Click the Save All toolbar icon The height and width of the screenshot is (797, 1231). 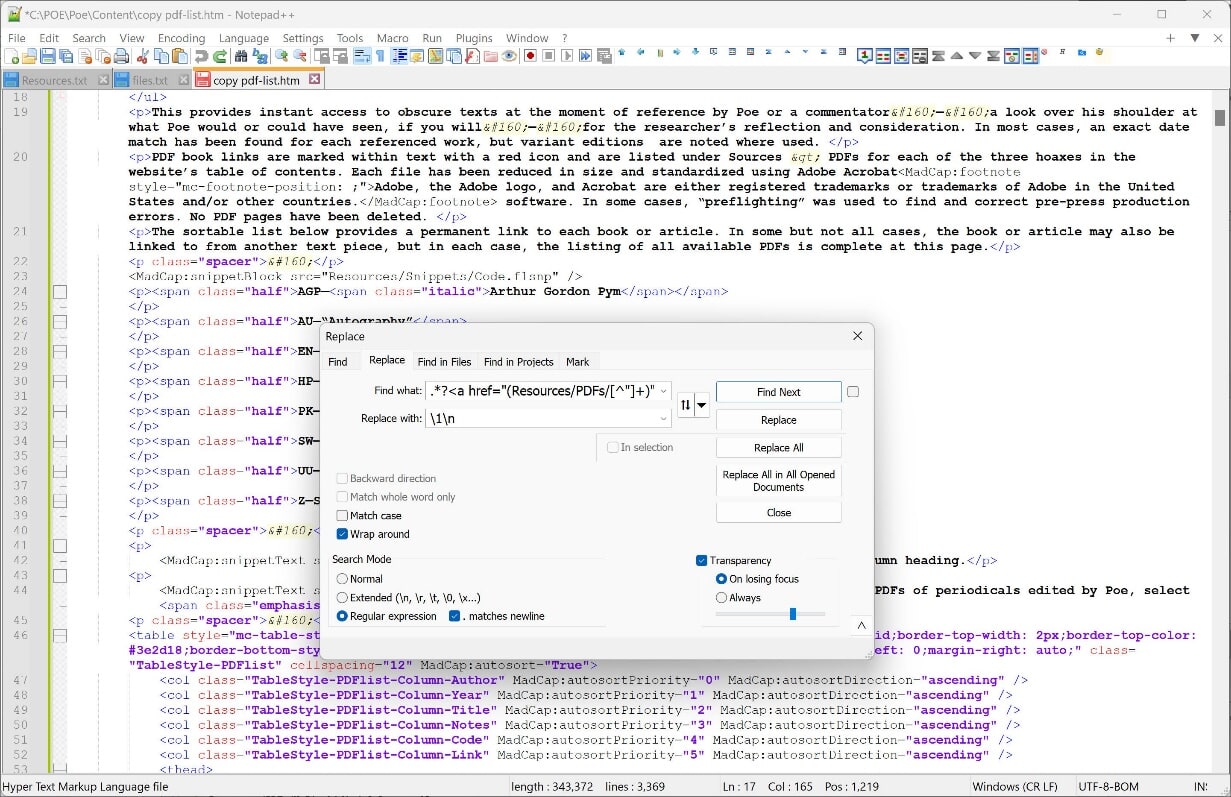point(67,57)
